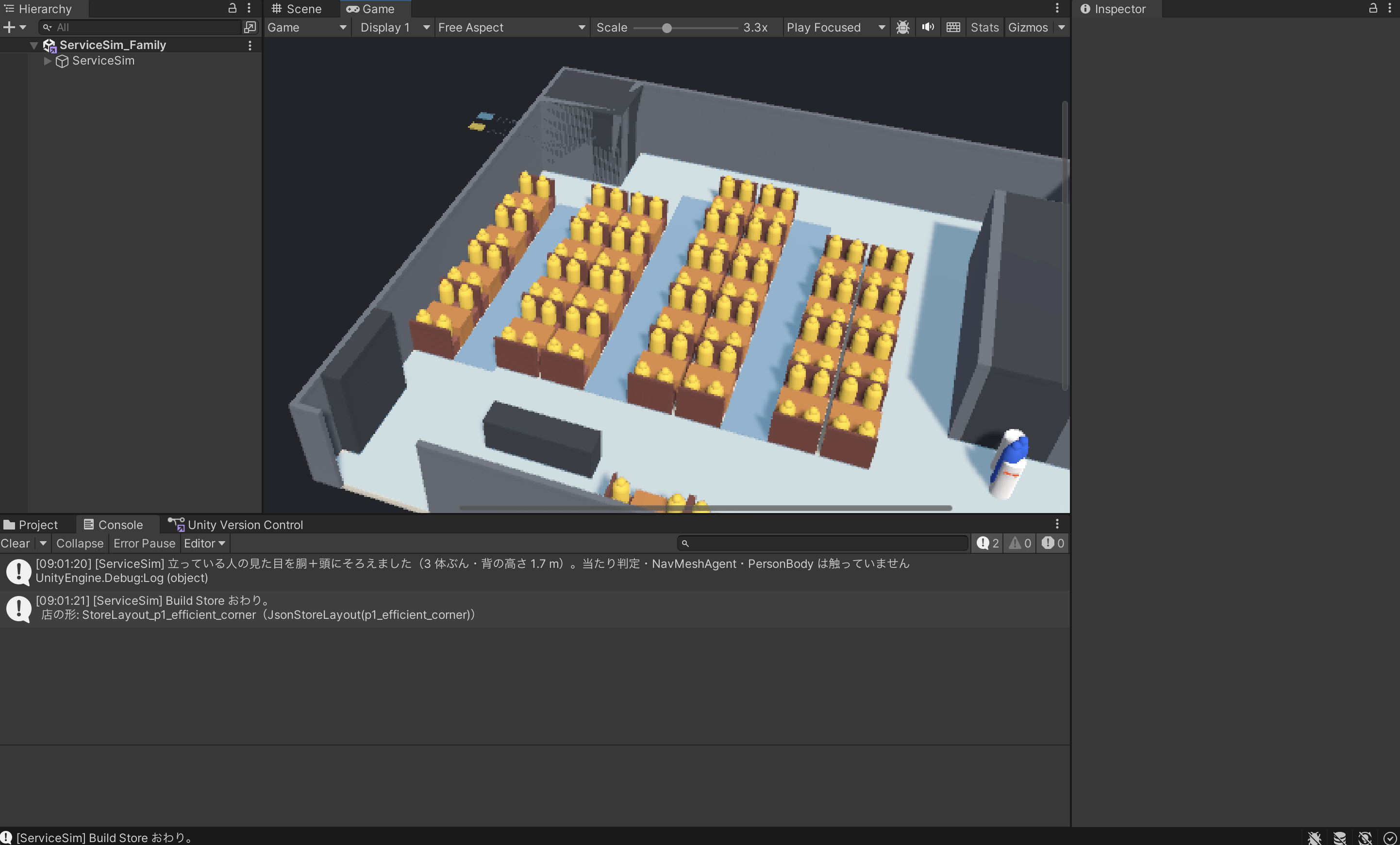Switch to the Scene tab

point(297,9)
